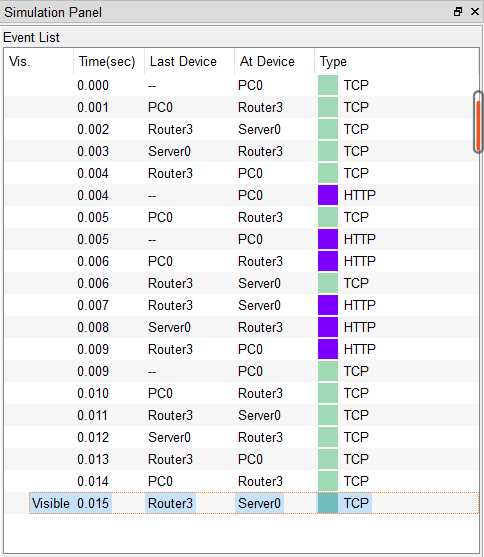Toggle the Visible marker on the 0.015 row
This screenshot has width=484, height=557.
coord(51,503)
